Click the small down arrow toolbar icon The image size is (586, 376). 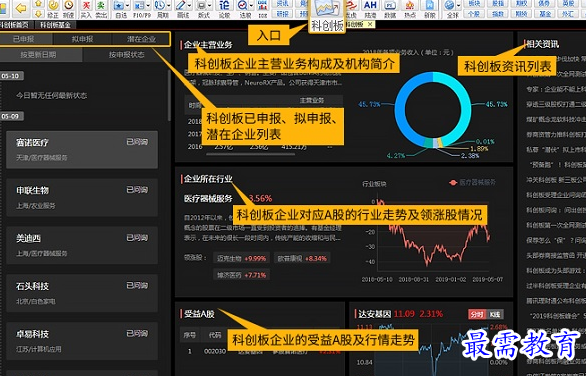[38, 14]
